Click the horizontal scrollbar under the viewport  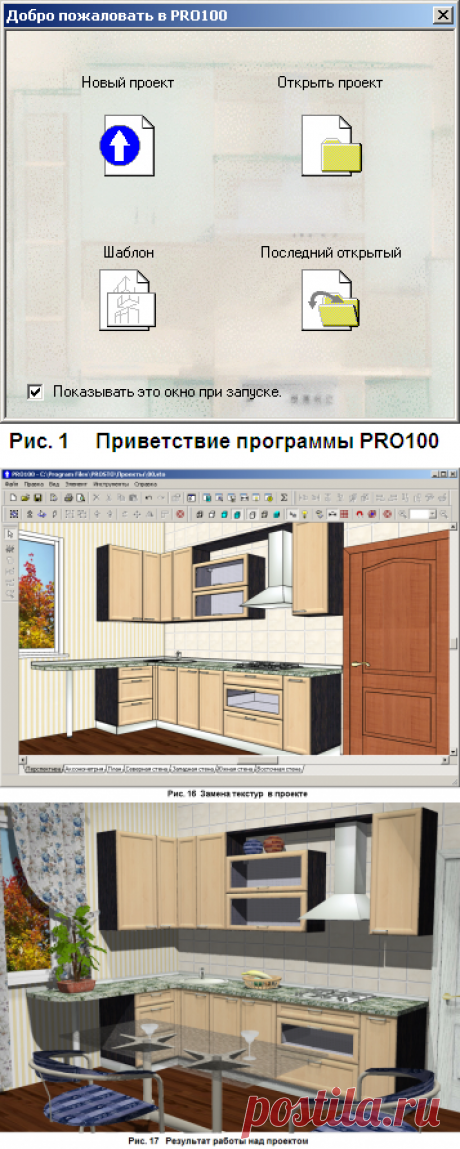(234, 759)
